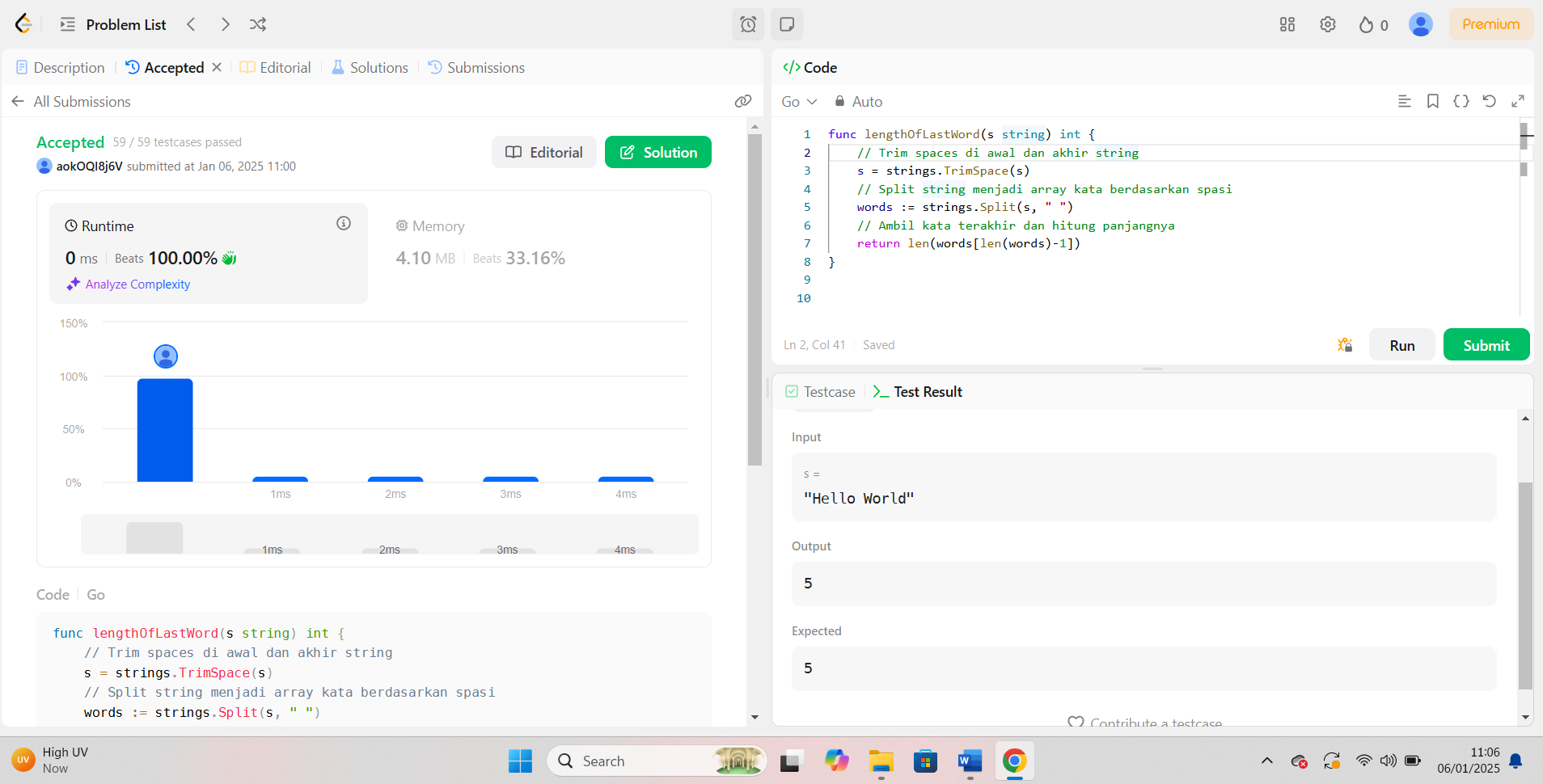Viewport: 1543px width, 784px height.
Task: Open Microsoft Word from the taskbar
Action: [x=970, y=761]
